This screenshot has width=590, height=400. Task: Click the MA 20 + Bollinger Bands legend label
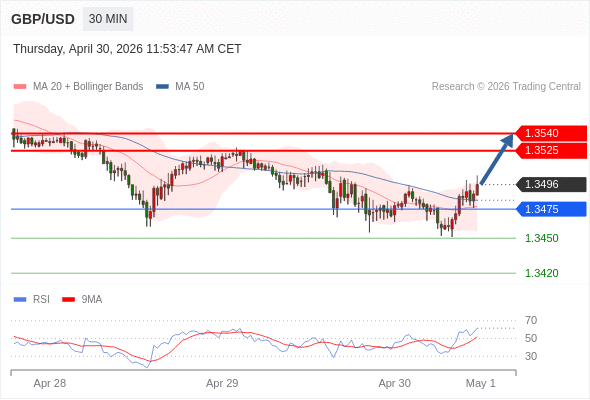click(88, 87)
